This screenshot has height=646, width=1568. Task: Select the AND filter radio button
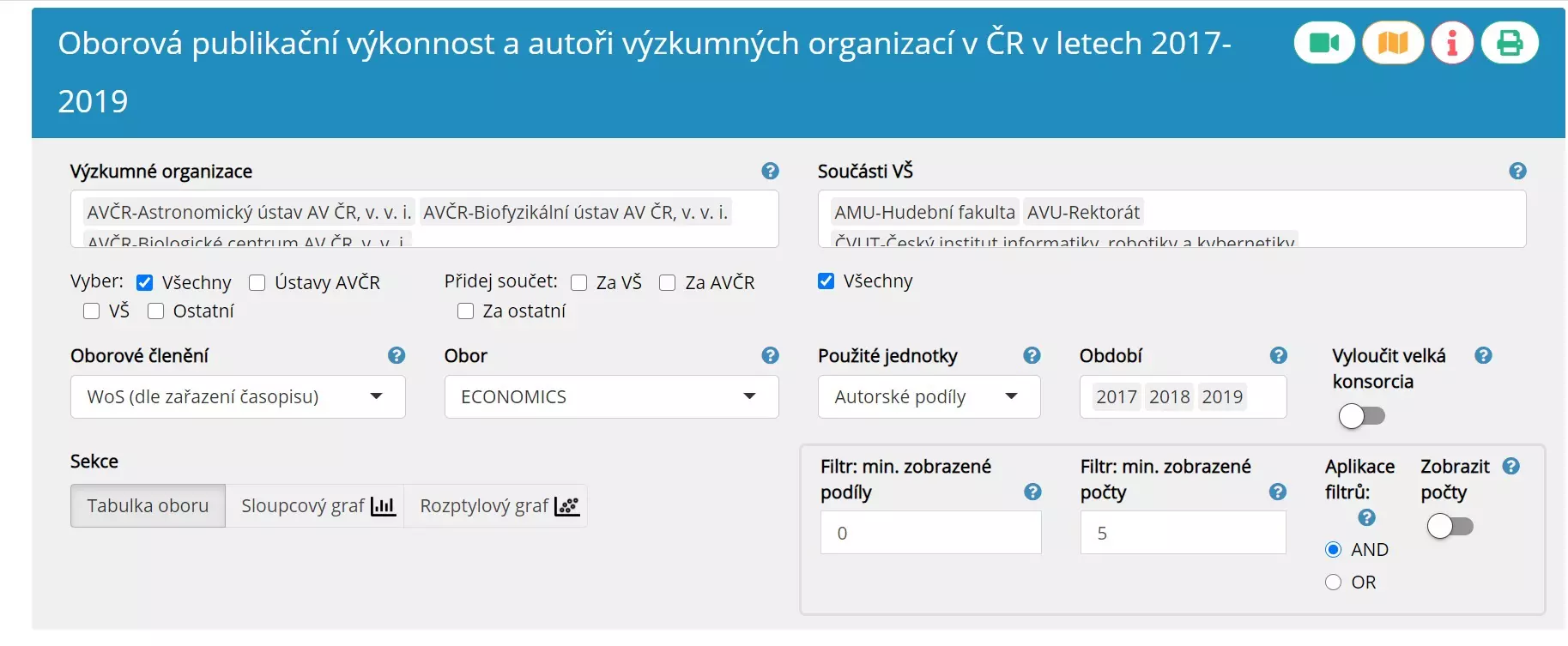1333,549
